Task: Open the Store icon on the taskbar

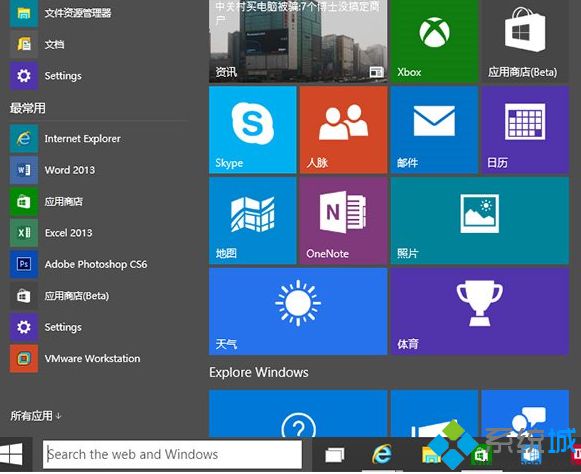Action: click(481, 455)
